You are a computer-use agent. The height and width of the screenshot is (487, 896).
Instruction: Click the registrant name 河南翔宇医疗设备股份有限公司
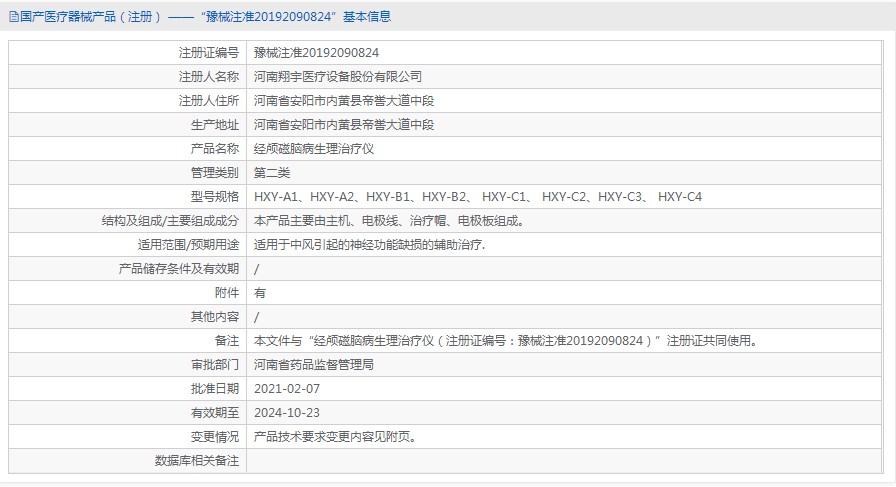pyautogui.click(x=338, y=76)
